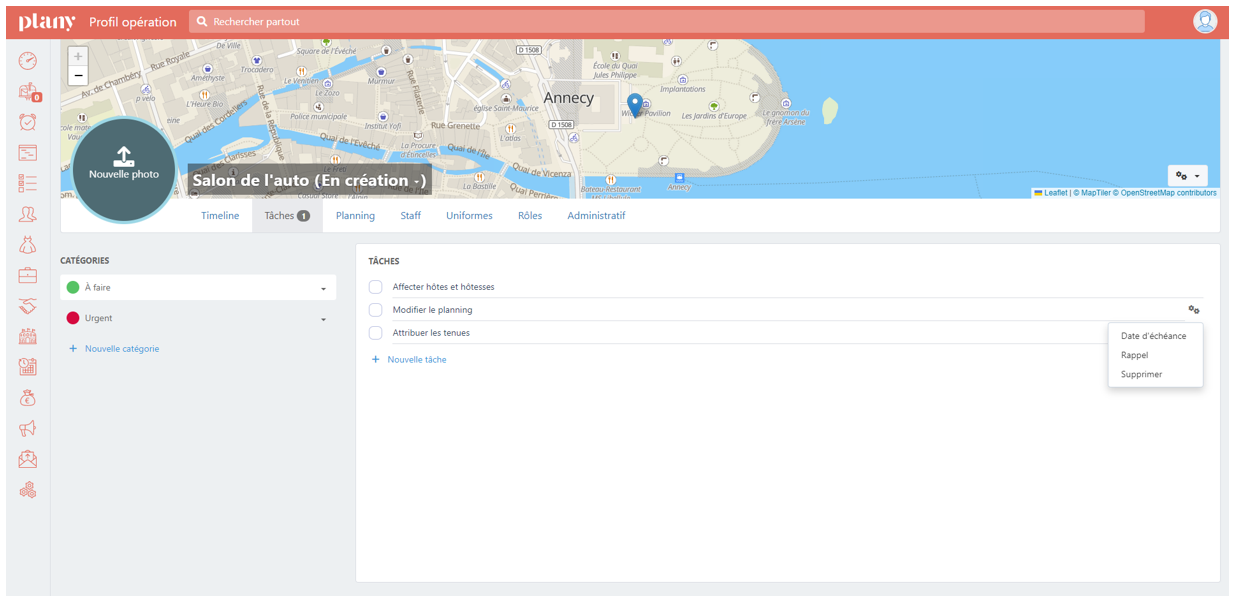The height and width of the screenshot is (601, 1235).
Task: Open the euro money bag icon
Action: [x=28, y=398]
